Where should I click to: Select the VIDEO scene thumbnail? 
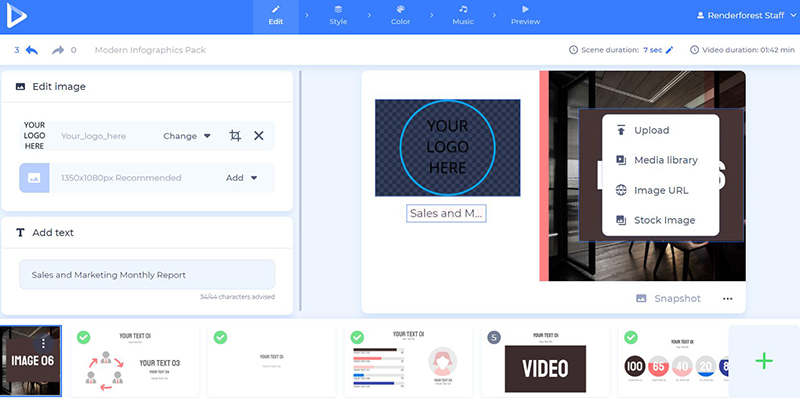tap(545, 361)
